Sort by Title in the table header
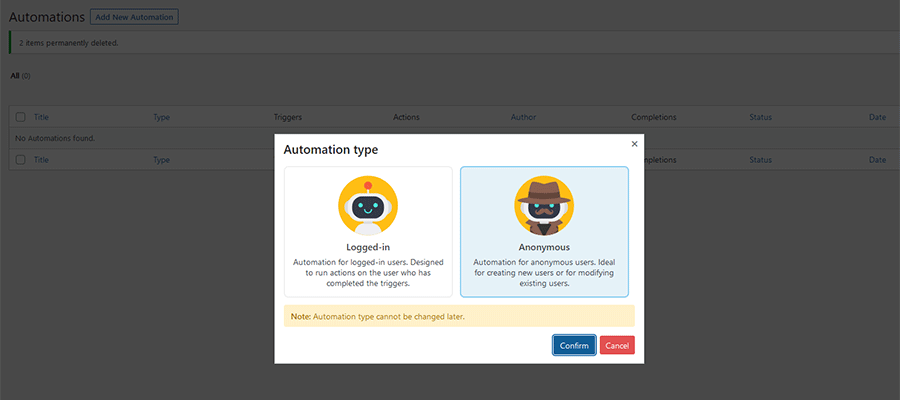 coord(41,117)
